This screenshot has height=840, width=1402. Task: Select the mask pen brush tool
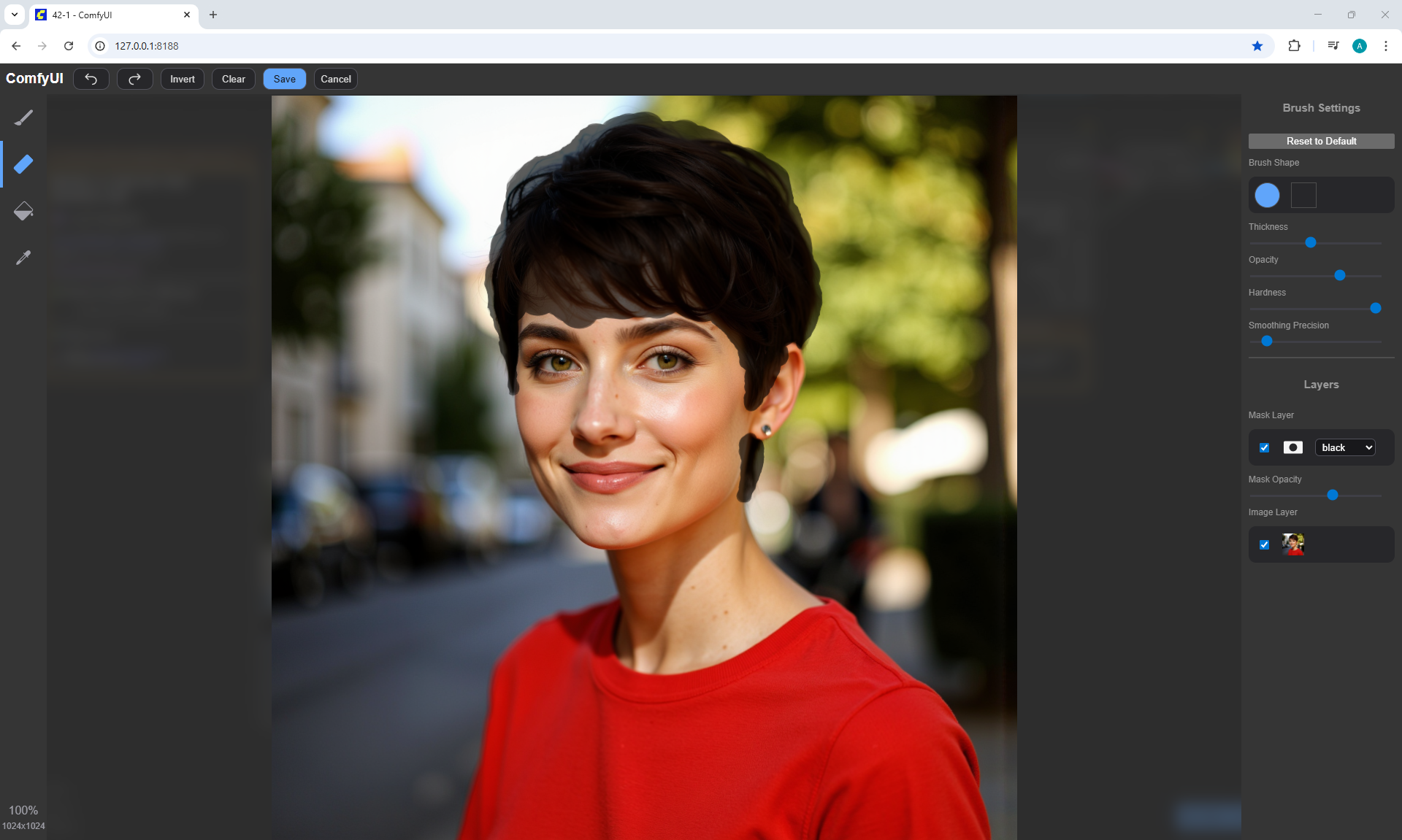[23, 117]
